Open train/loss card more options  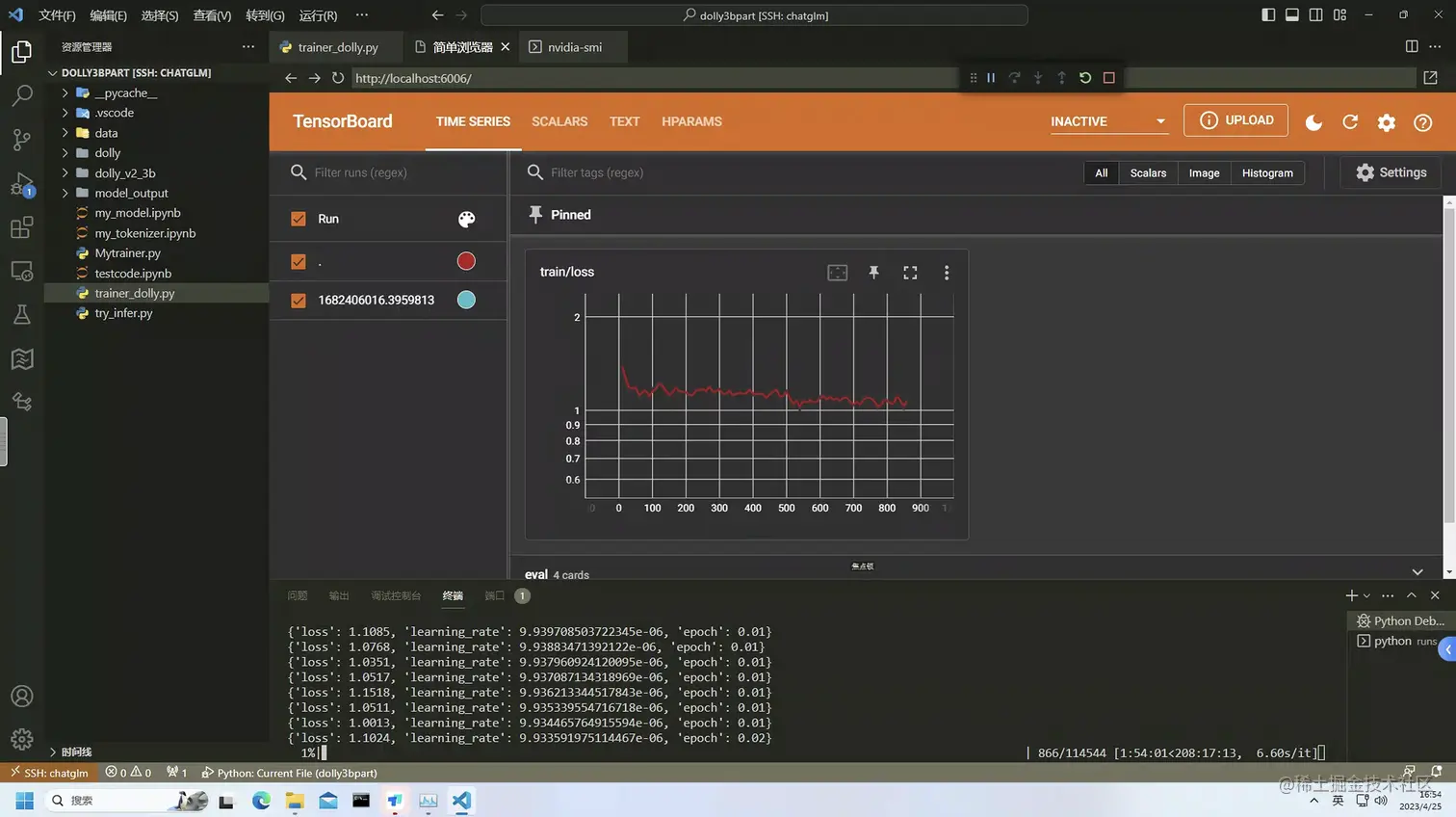coord(947,273)
